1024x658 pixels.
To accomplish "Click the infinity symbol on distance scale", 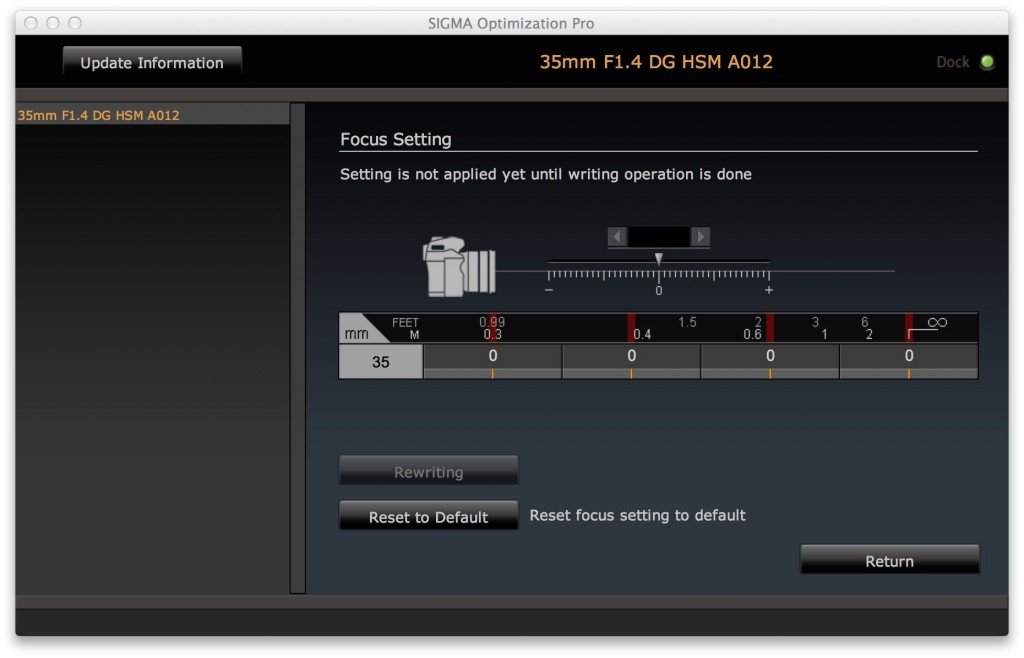I will pyautogui.click(x=937, y=323).
